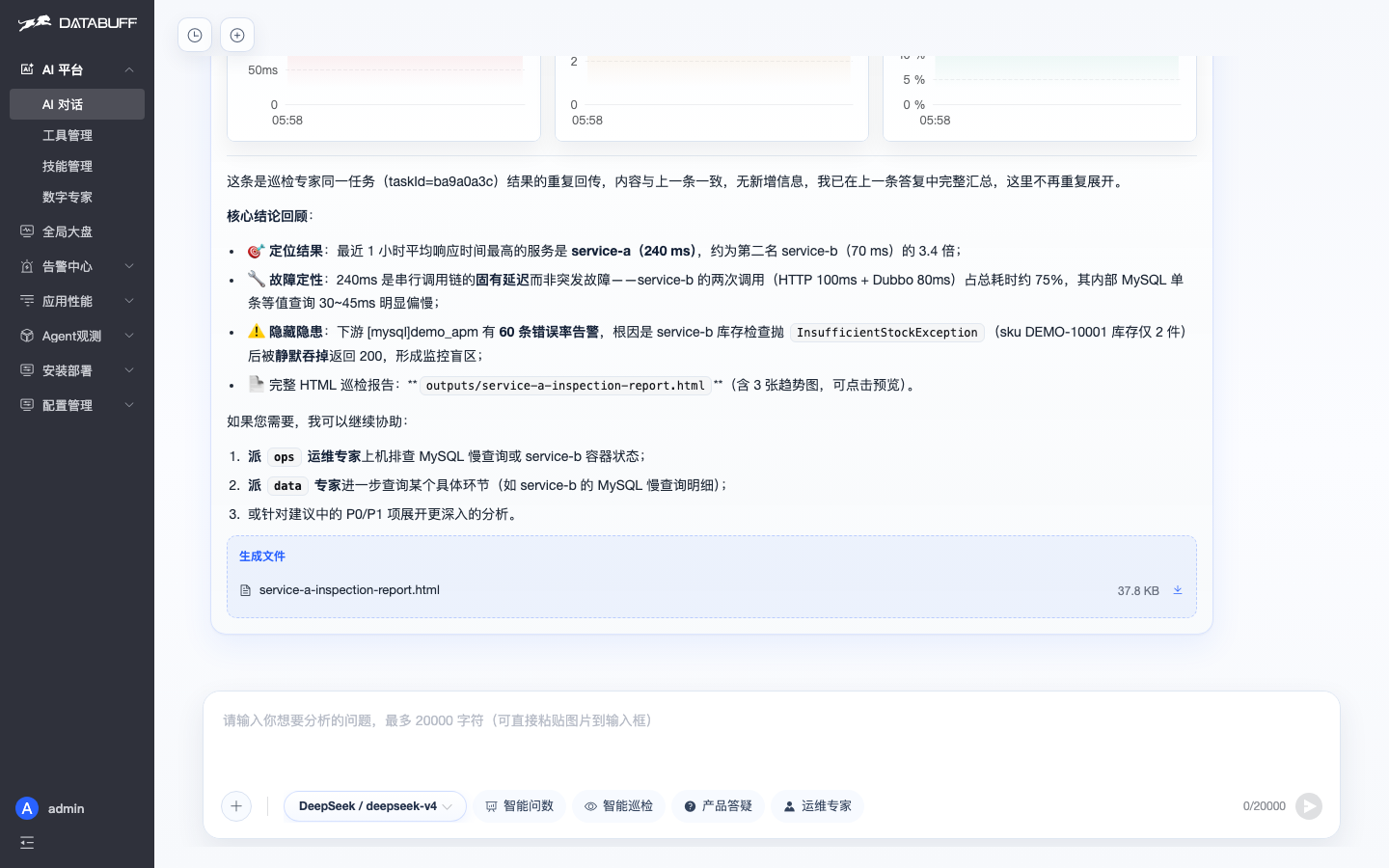The height and width of the screenshot is (868, 1389).
Task: Expand the 配置管理 submenu chevron
Action: click(129, 405)
